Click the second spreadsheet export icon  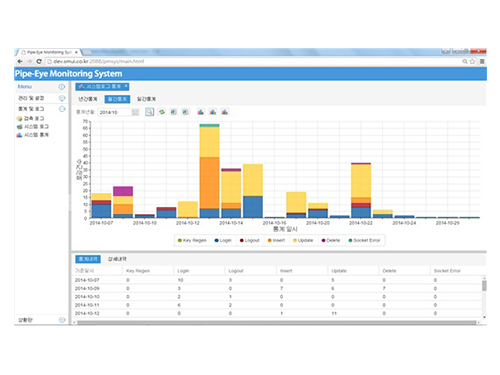click(x=186, y=112)
